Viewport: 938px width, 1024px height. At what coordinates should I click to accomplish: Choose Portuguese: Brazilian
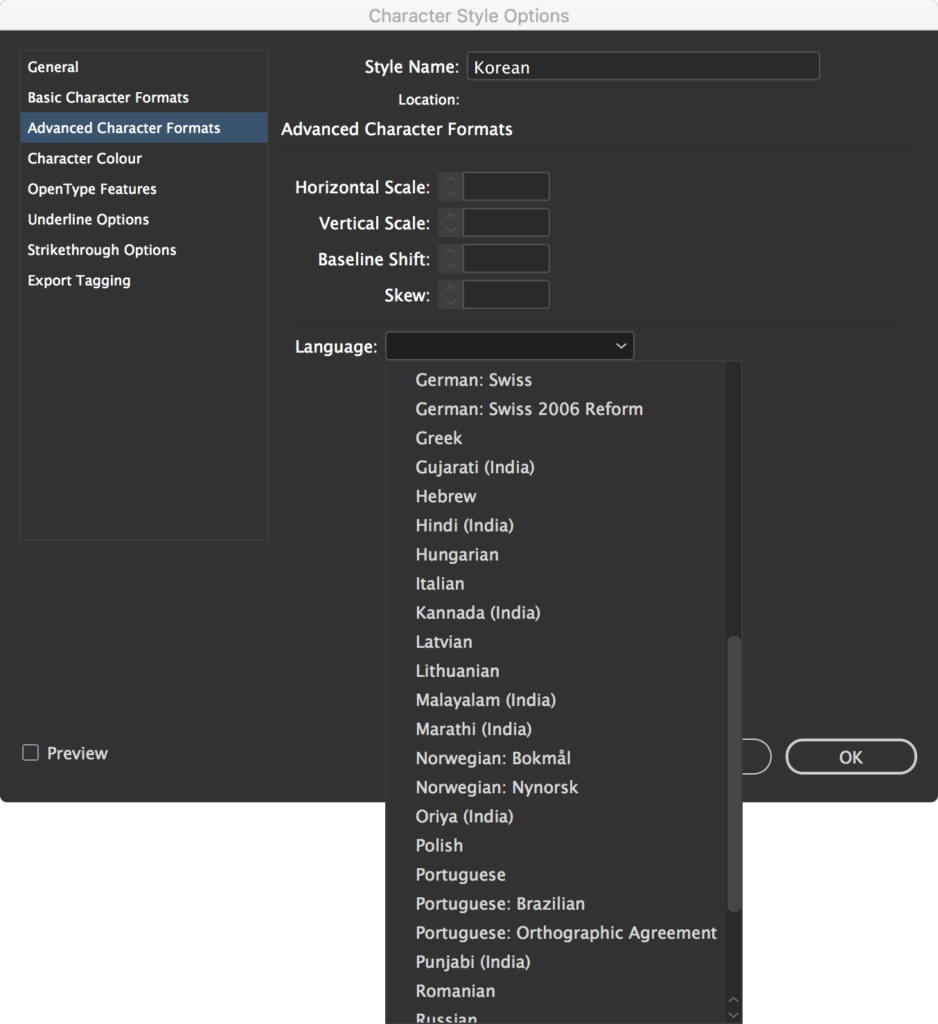point(556,903)
